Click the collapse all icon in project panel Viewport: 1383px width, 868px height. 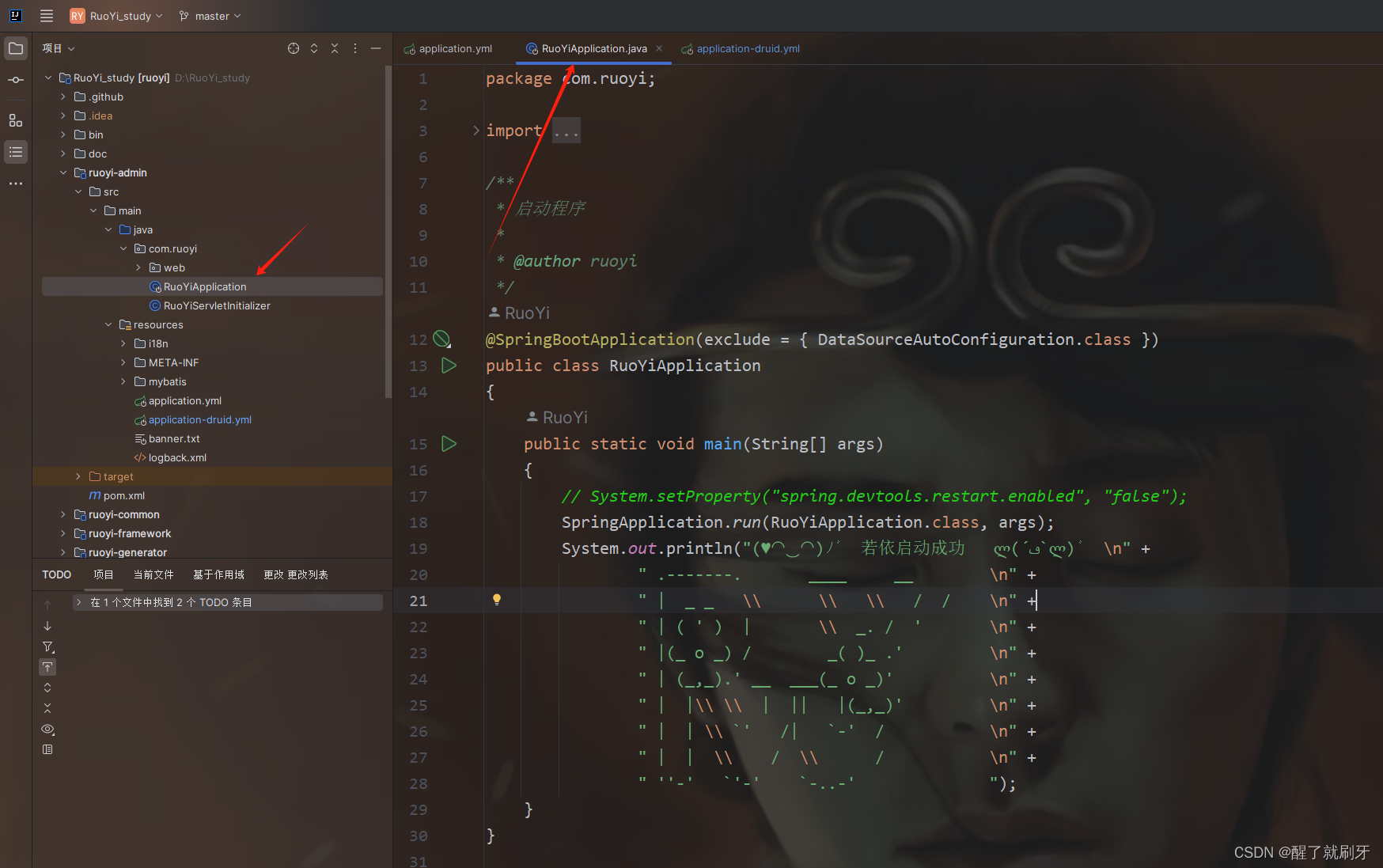[x=335, y=48]
